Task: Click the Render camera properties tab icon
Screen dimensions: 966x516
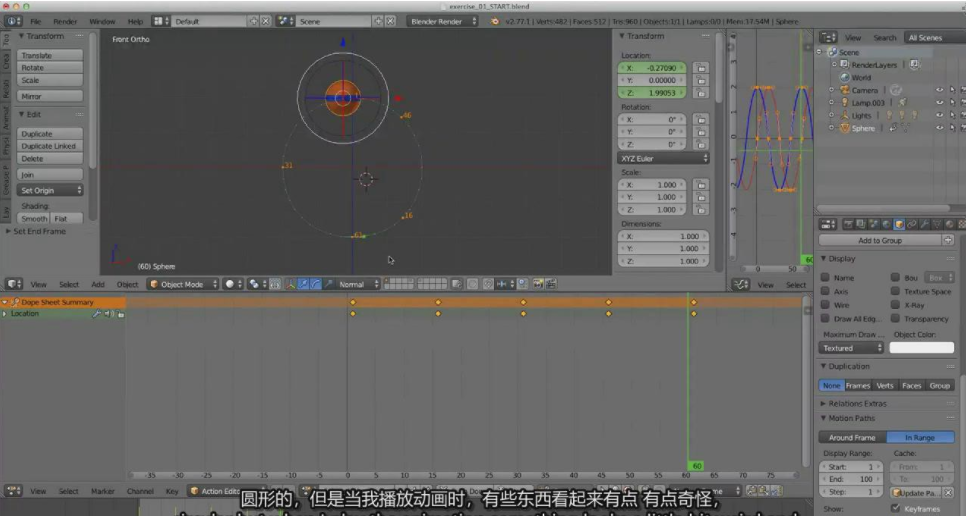Action: click(x=848, y=225)
